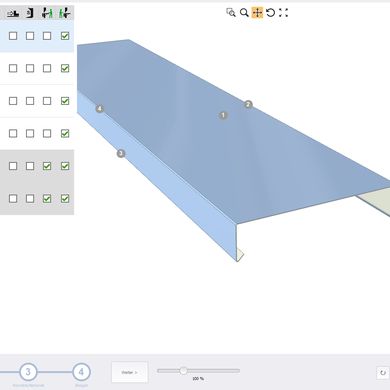Image resolution: width=390 pixels, height=390 pixels.
Task: Check second-column checkbox in sixth row
Action: tap(30, 199)
